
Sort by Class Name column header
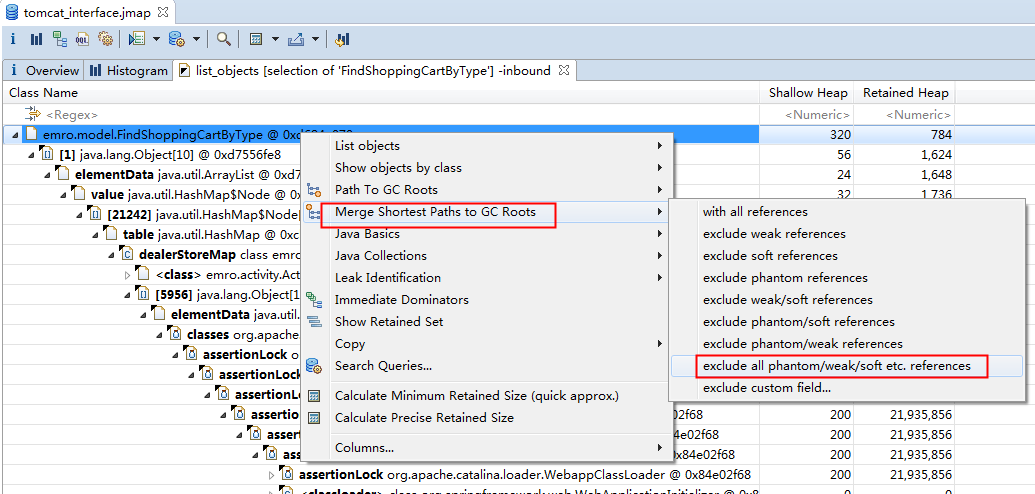382,93
